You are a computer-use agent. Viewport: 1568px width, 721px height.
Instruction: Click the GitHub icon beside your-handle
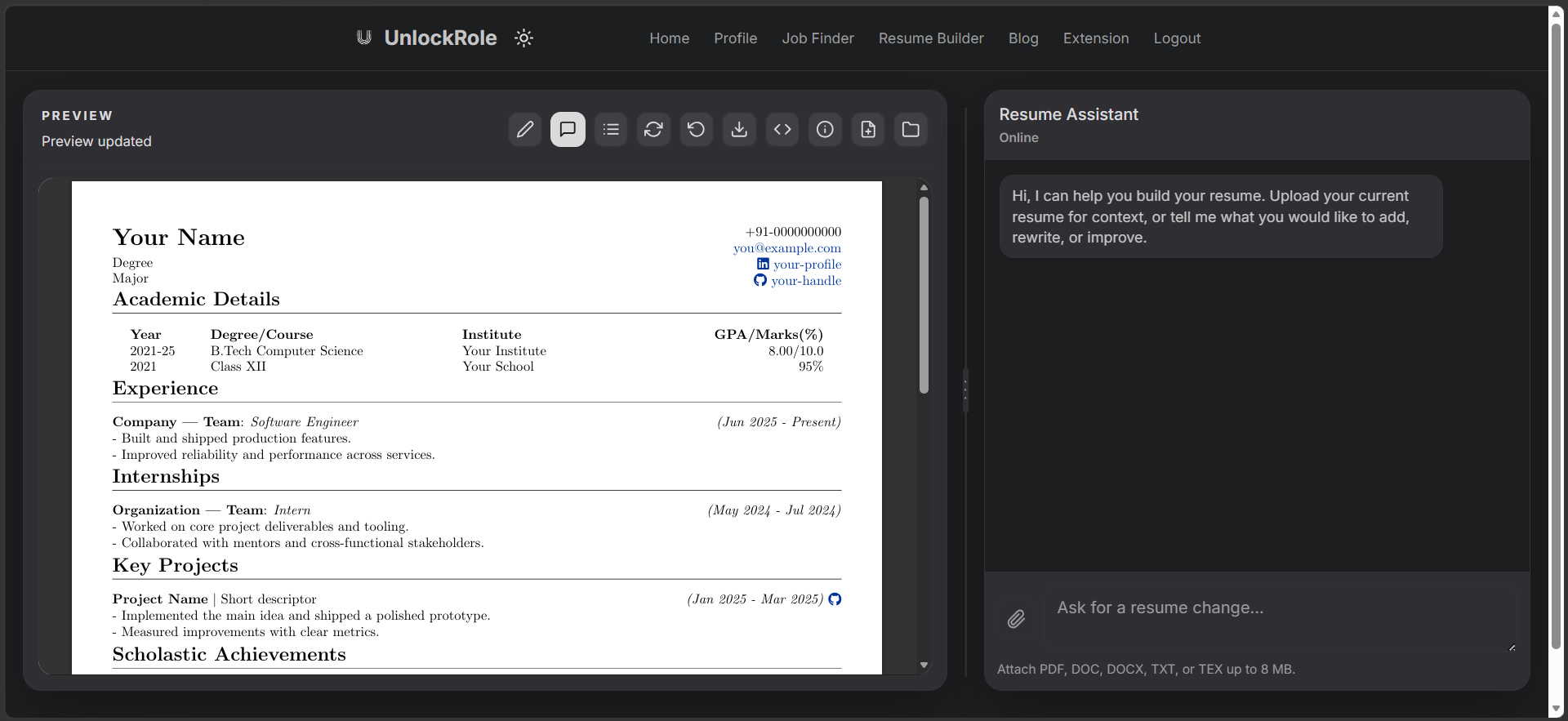(760, 280)
